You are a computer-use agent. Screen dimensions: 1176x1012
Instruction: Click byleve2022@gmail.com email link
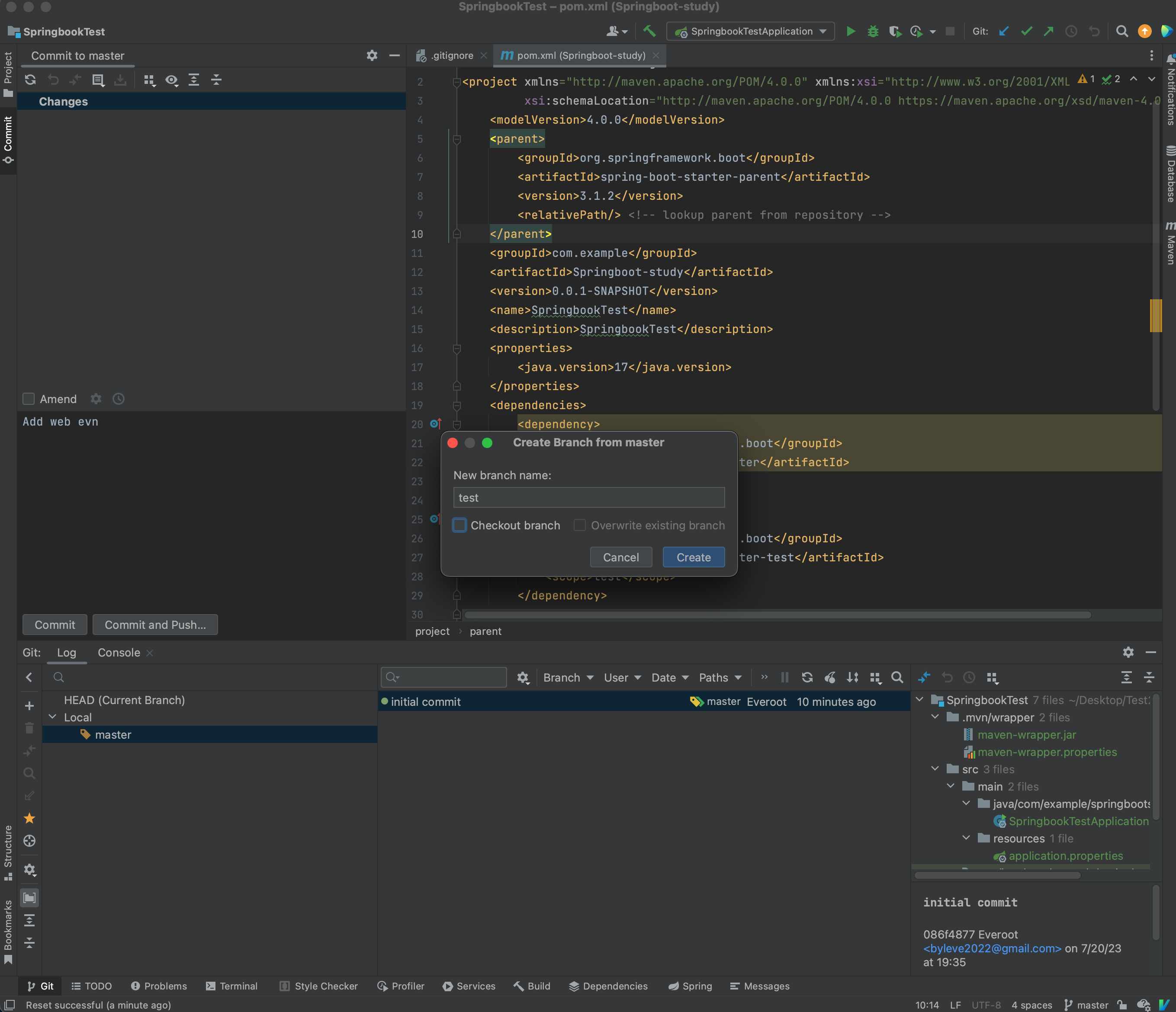coord(992,948)
